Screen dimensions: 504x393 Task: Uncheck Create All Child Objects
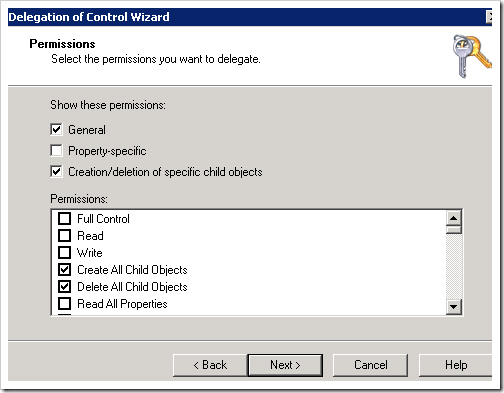pos(64,270)
